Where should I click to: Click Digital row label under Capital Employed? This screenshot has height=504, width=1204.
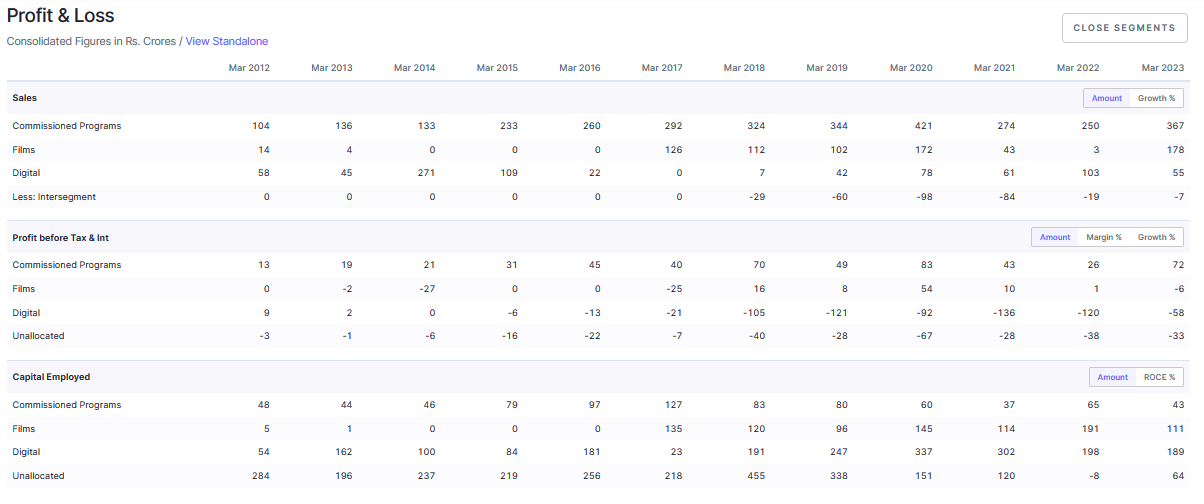pos(26,452)
